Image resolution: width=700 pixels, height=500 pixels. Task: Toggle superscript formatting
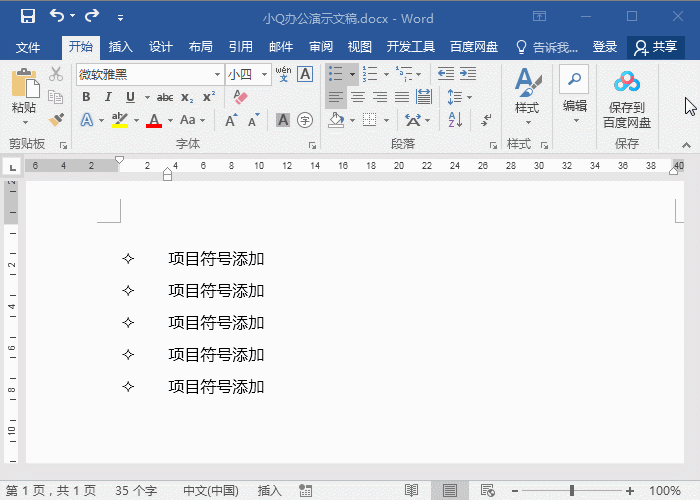tap(209, 97)
